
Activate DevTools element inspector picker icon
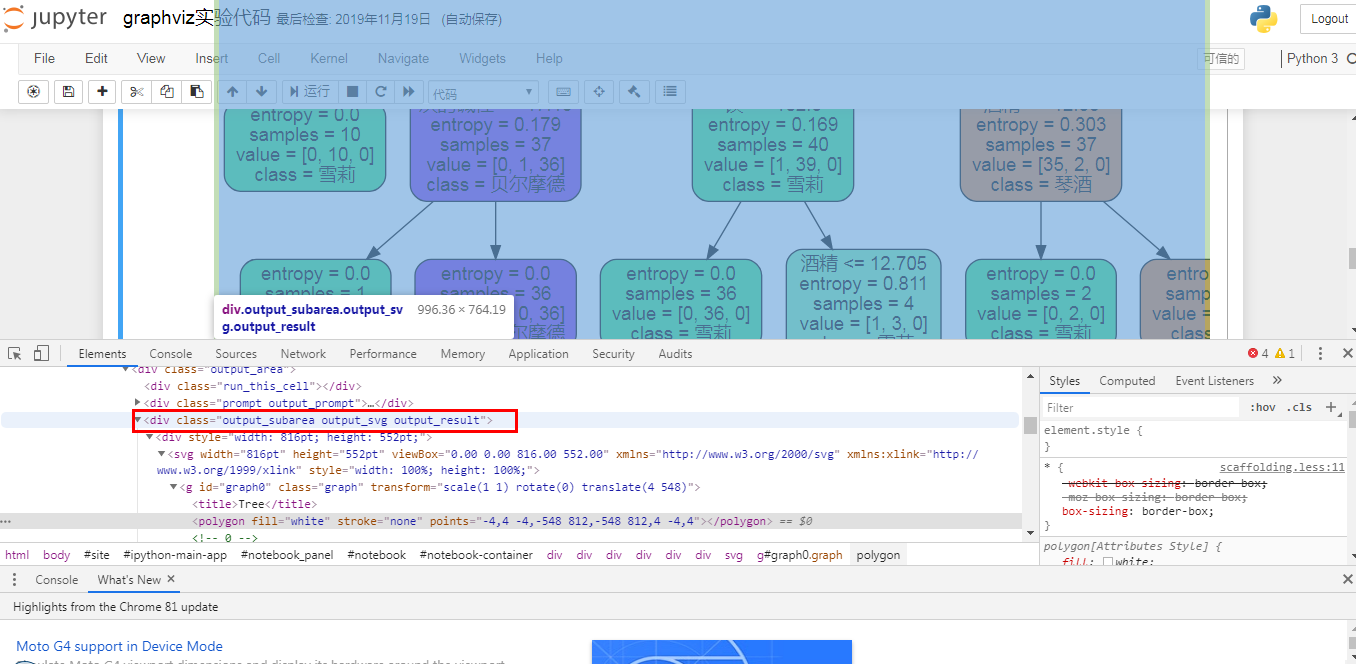15,353
